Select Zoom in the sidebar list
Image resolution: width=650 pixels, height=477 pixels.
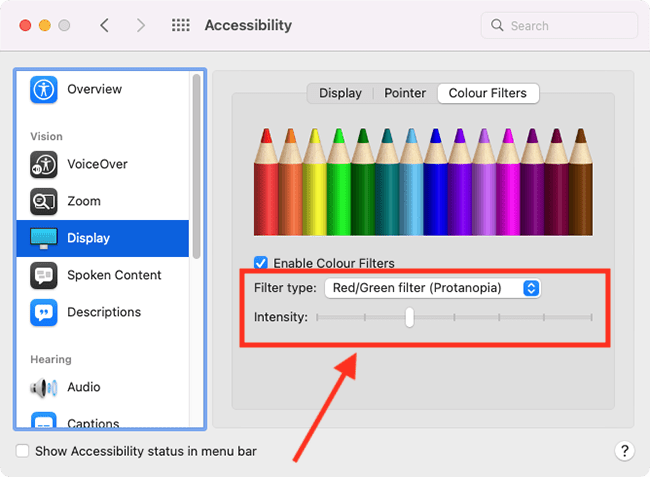102,201
